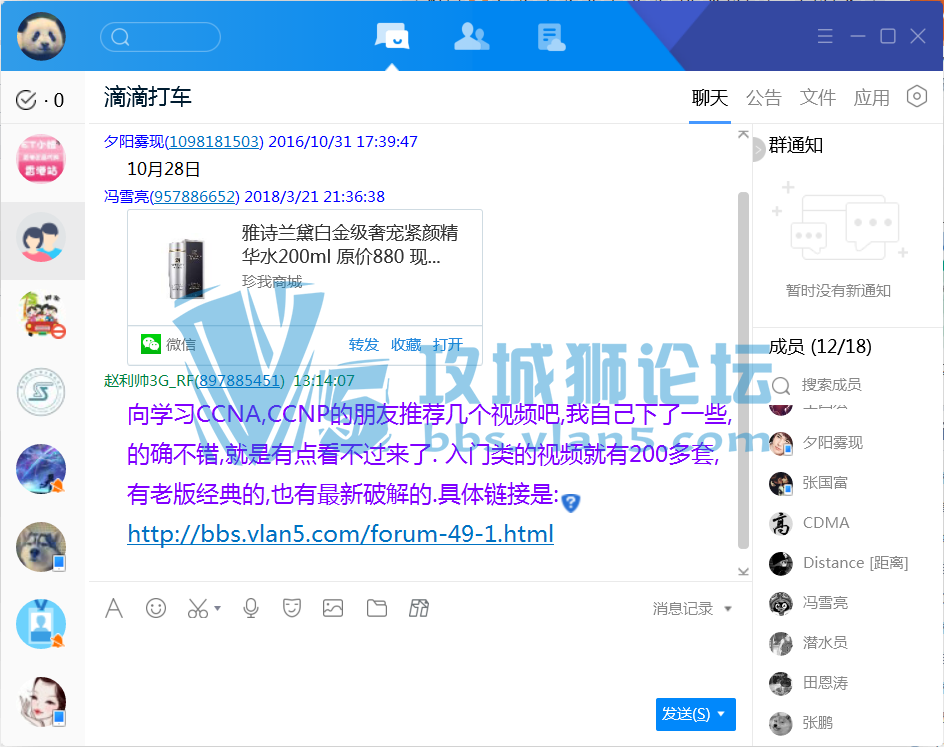This screenshot has width=944, height=747.
Task: Open the main menu hamburger icon
Action: (x=825, y=36)
